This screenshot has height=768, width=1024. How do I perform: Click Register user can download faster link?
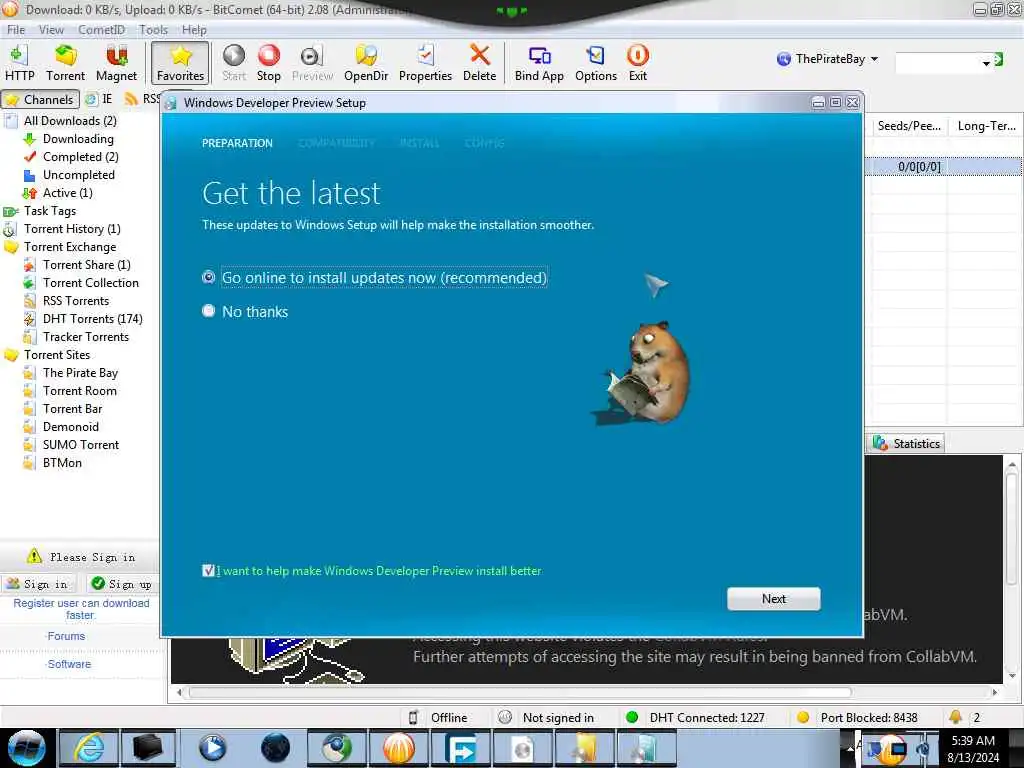[x=81, y=609]
